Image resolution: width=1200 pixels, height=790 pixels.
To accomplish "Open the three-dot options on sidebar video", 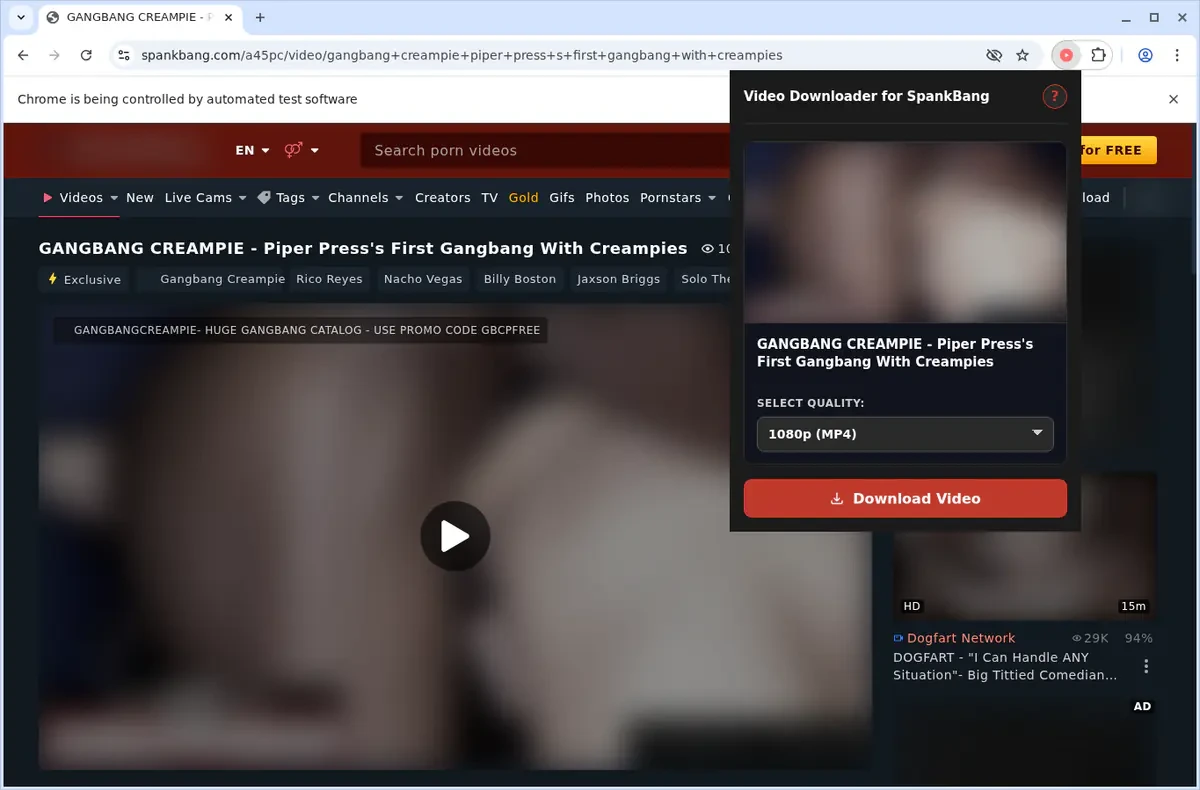I will [1146, 666].
